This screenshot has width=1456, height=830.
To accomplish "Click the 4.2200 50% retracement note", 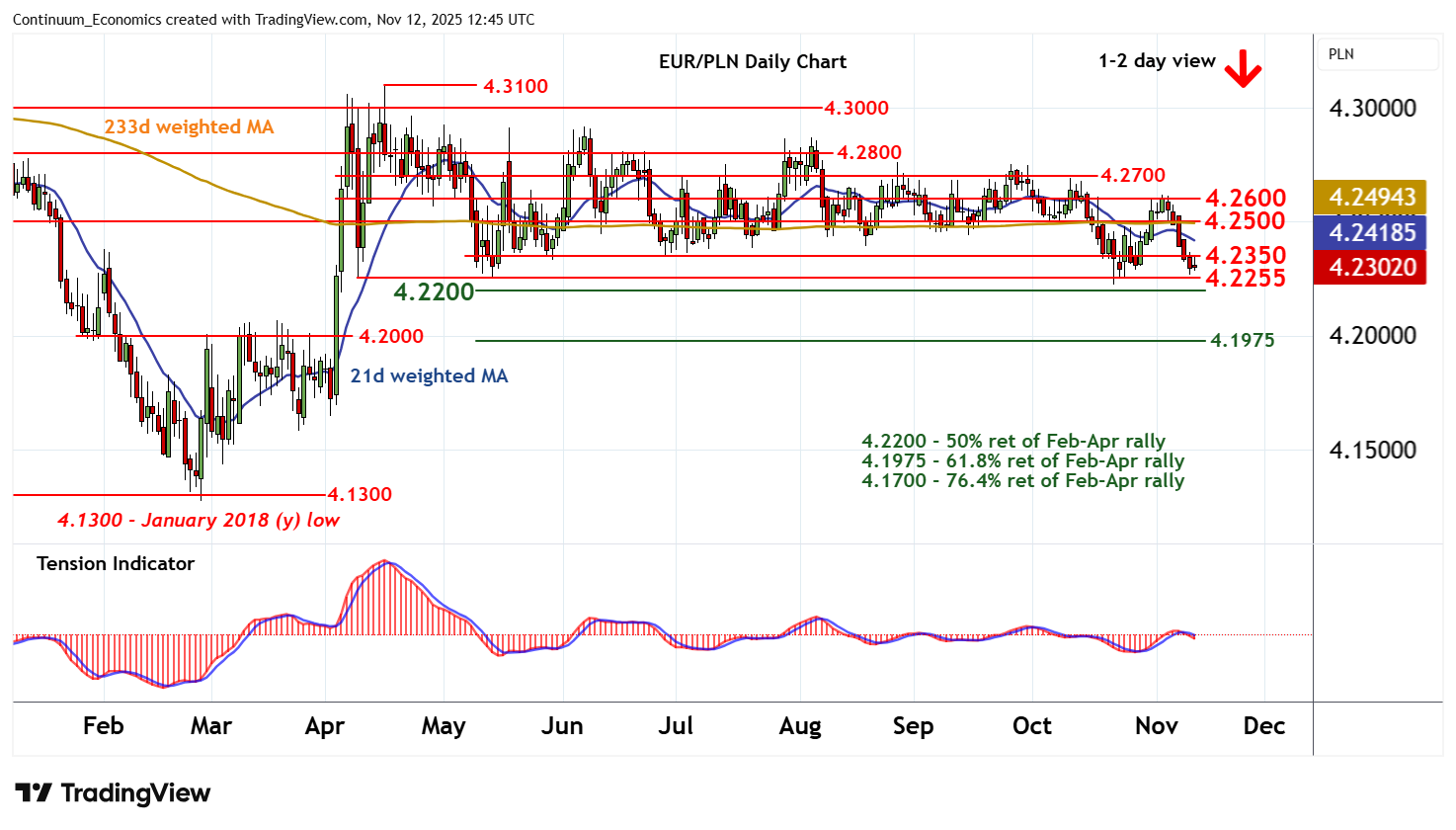I will pos(1012,442).
